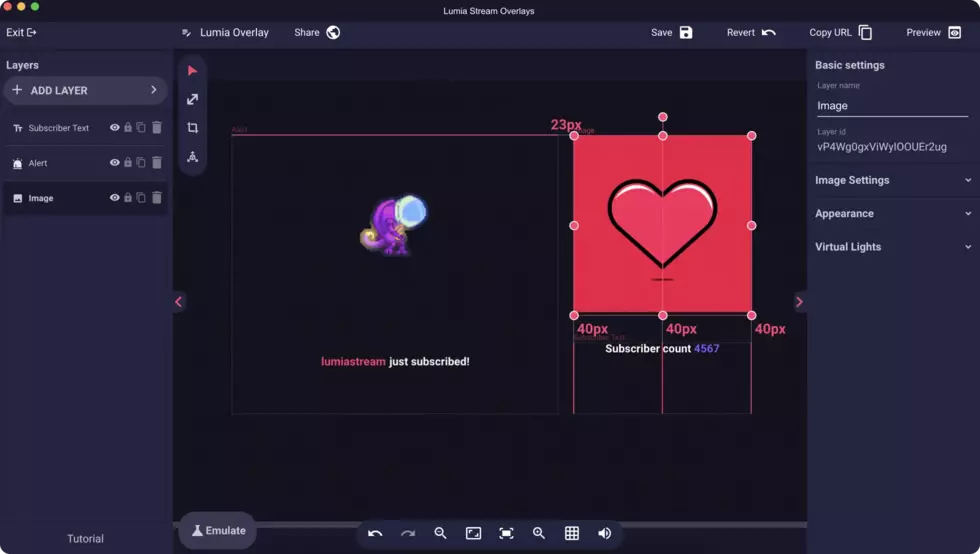This screenshot has width=980, height=554.
Task: Select the resize arrows tool
Action: (x=192, y=99)
